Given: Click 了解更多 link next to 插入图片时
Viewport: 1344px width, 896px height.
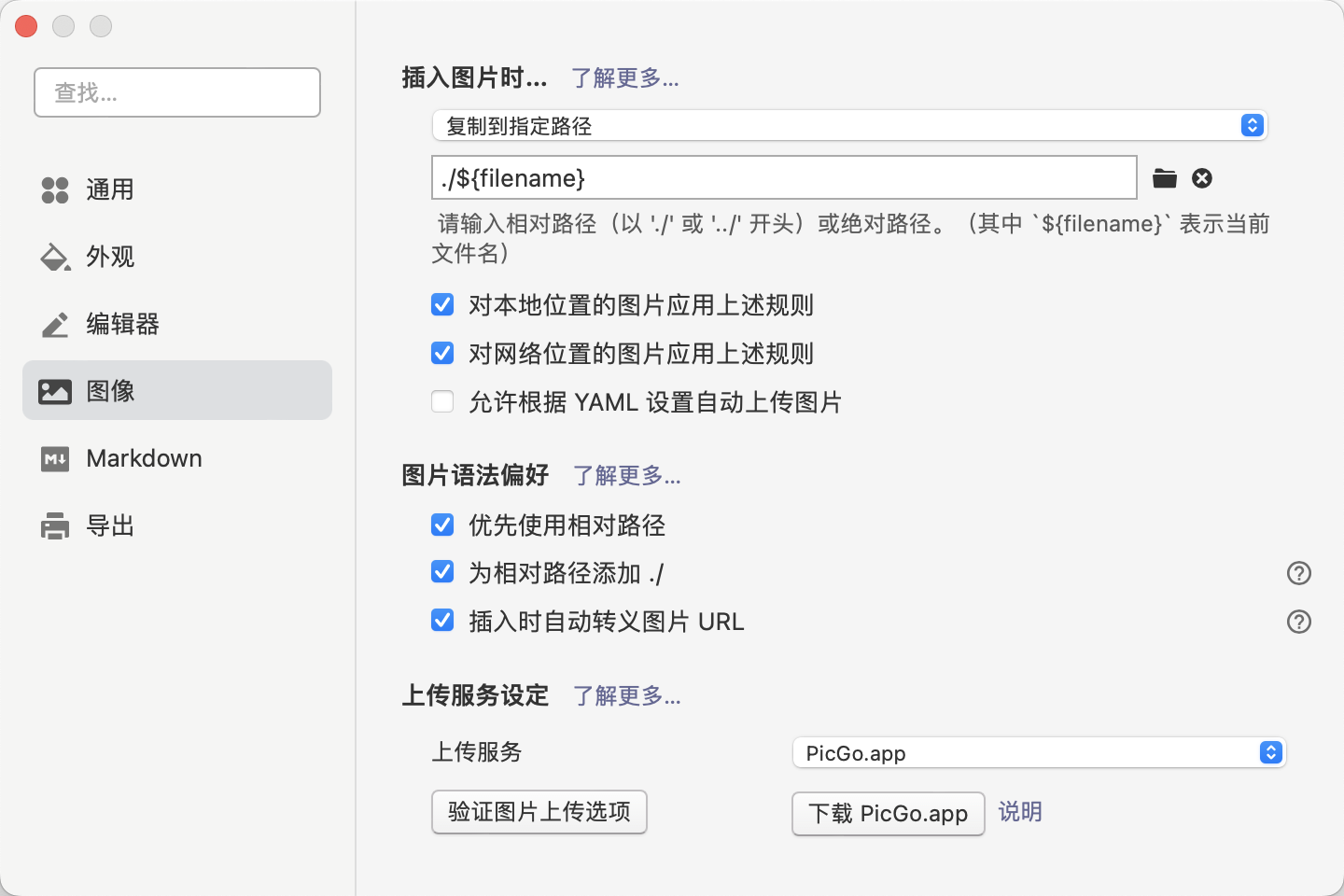Looking at the screenshot, I should coord(624,77).
